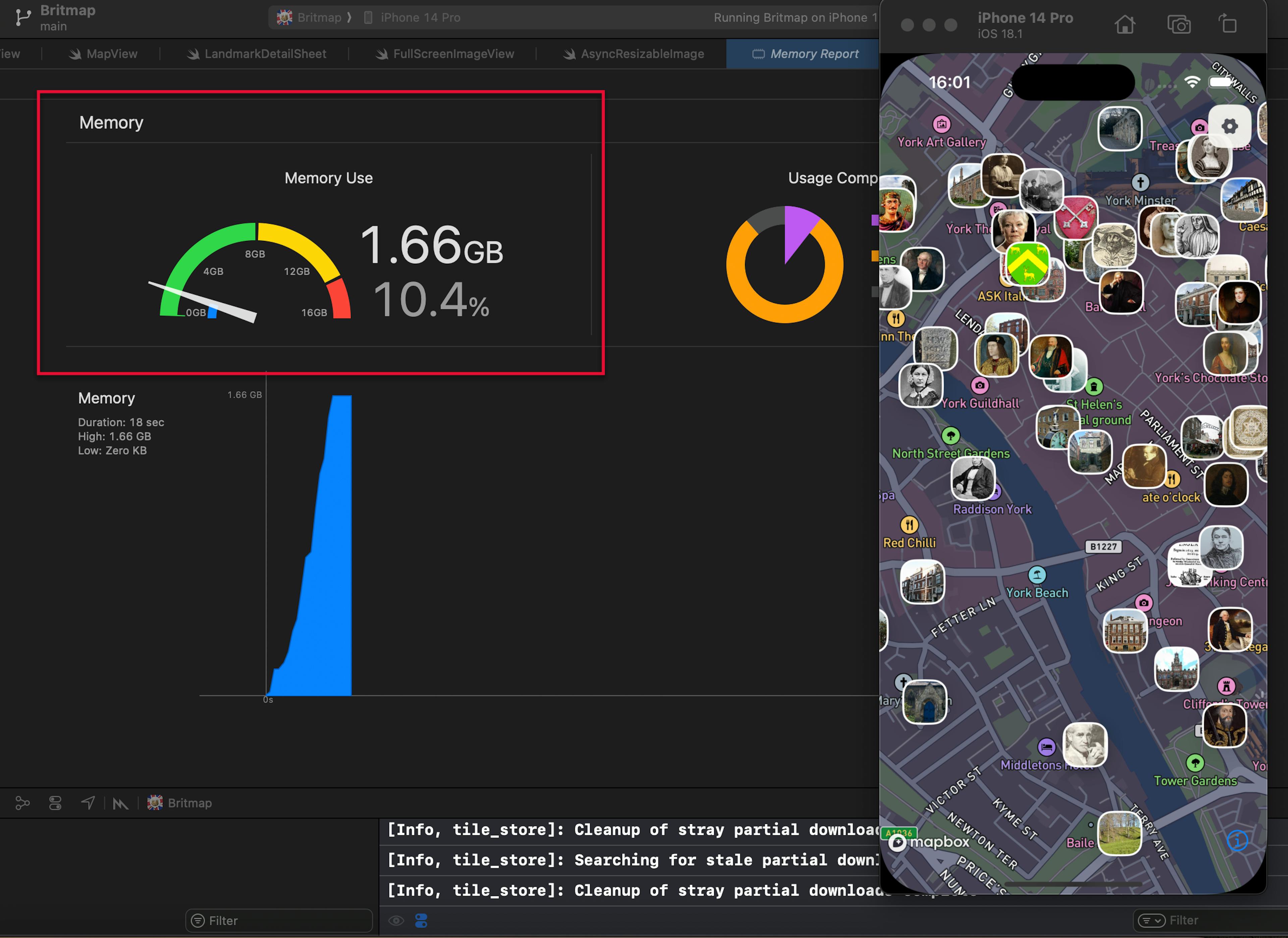Tap the York Art Gallery map marker

941,124
